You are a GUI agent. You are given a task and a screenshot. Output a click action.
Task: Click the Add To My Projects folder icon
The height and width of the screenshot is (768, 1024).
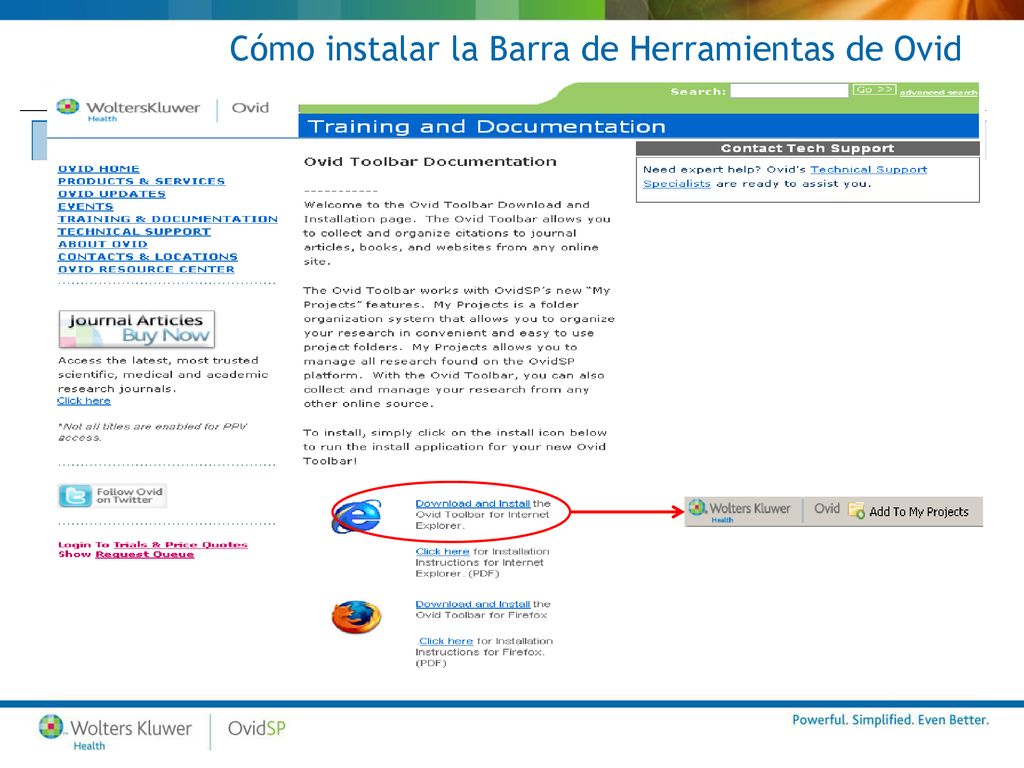pyautogui.click(x=856, y=510)
